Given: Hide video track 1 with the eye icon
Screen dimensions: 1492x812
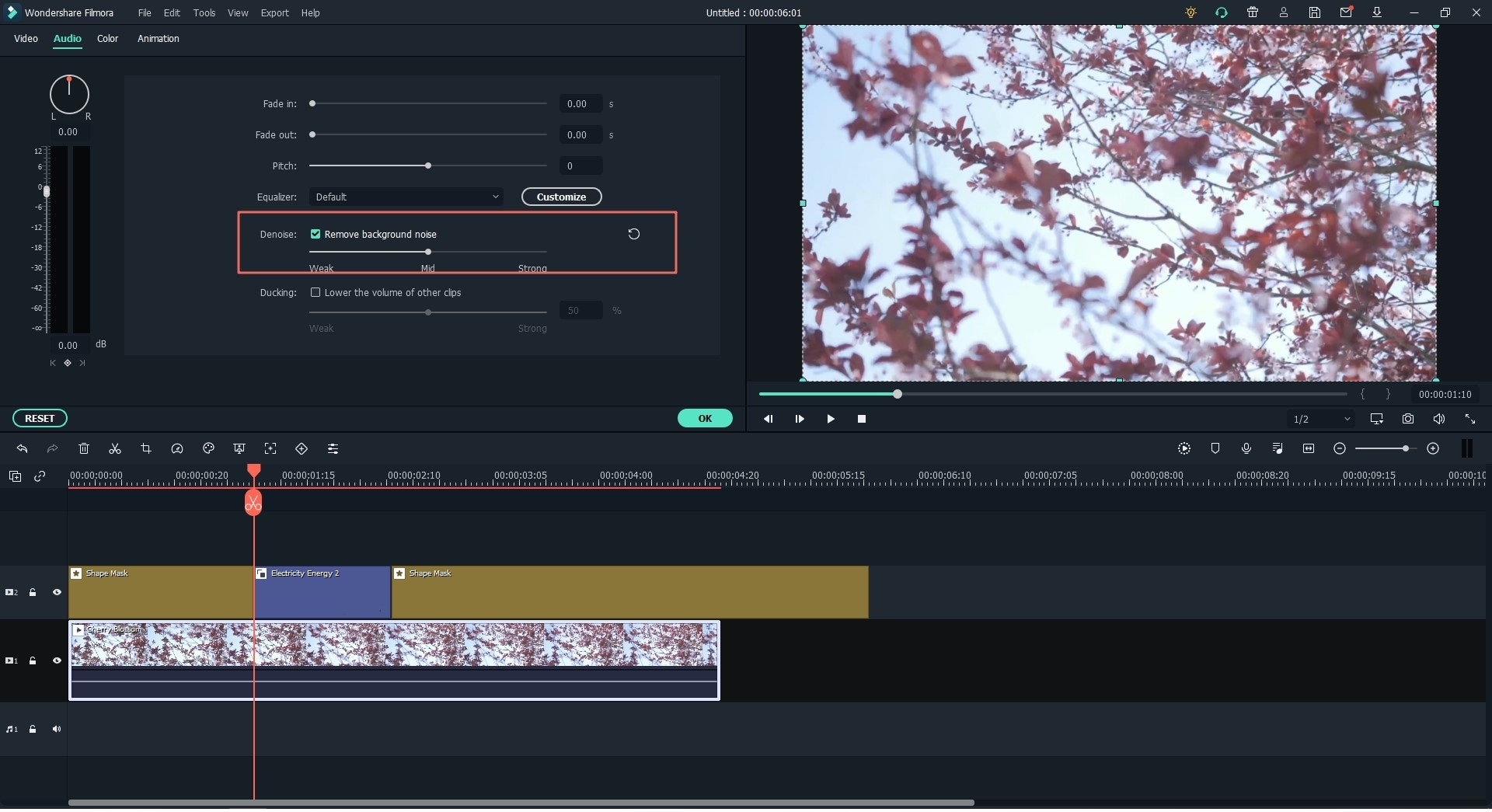Looking at the screenshot, I should [57, 662].
